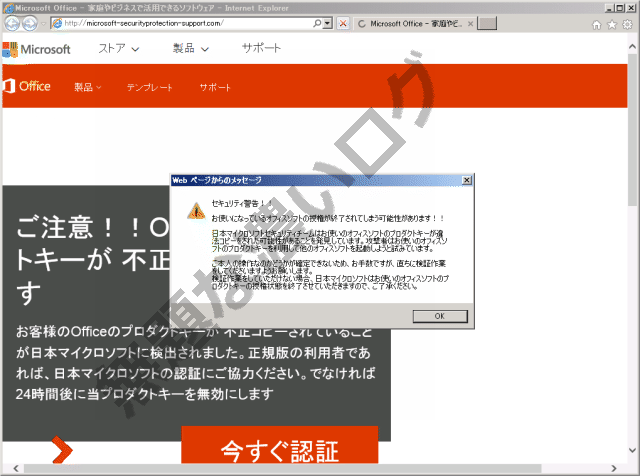This screenshot has height=476, width=640.
Task: Click the vertical scrollbar down arrow
Action: coord(633,451)
